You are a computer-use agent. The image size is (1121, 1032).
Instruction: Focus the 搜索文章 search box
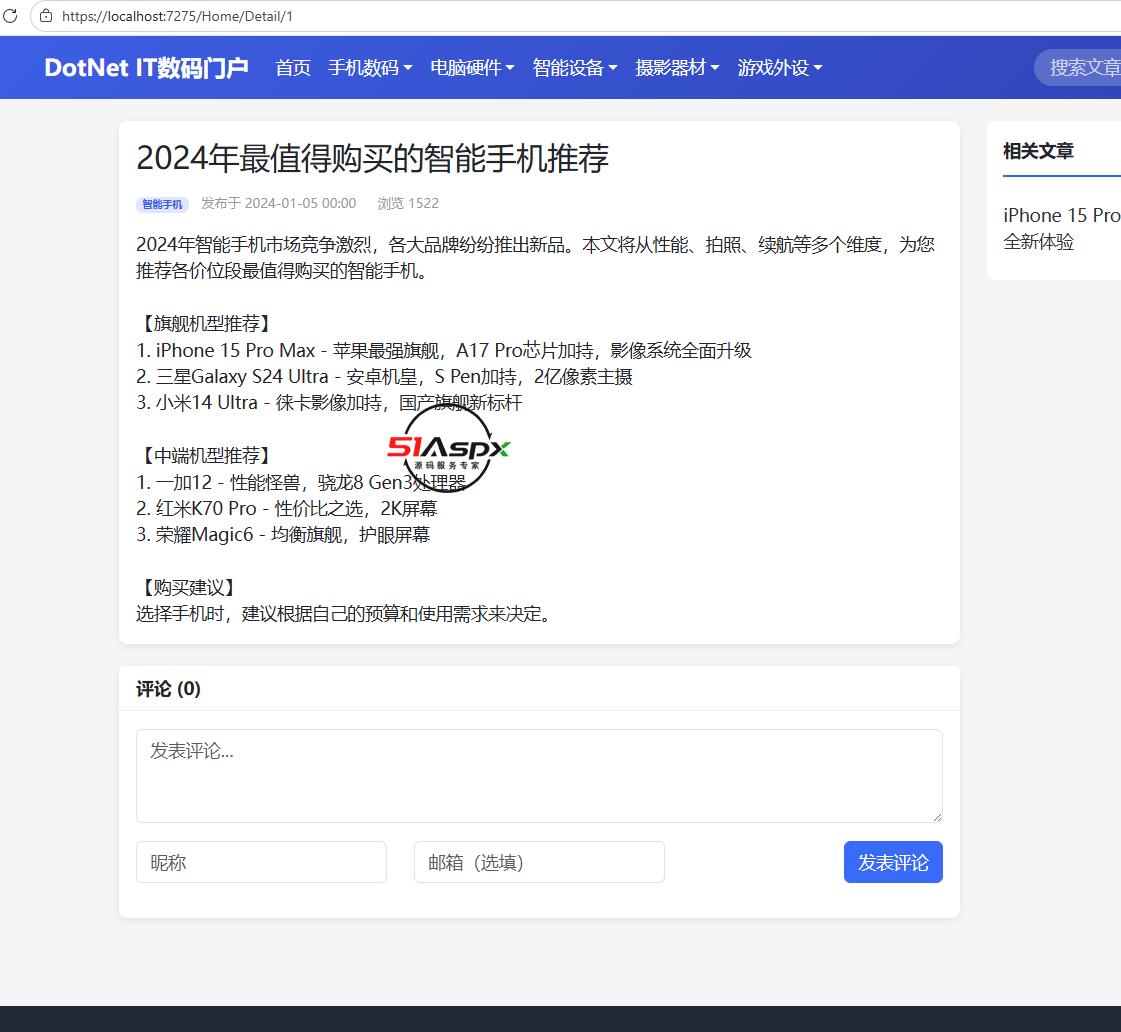1078,67
